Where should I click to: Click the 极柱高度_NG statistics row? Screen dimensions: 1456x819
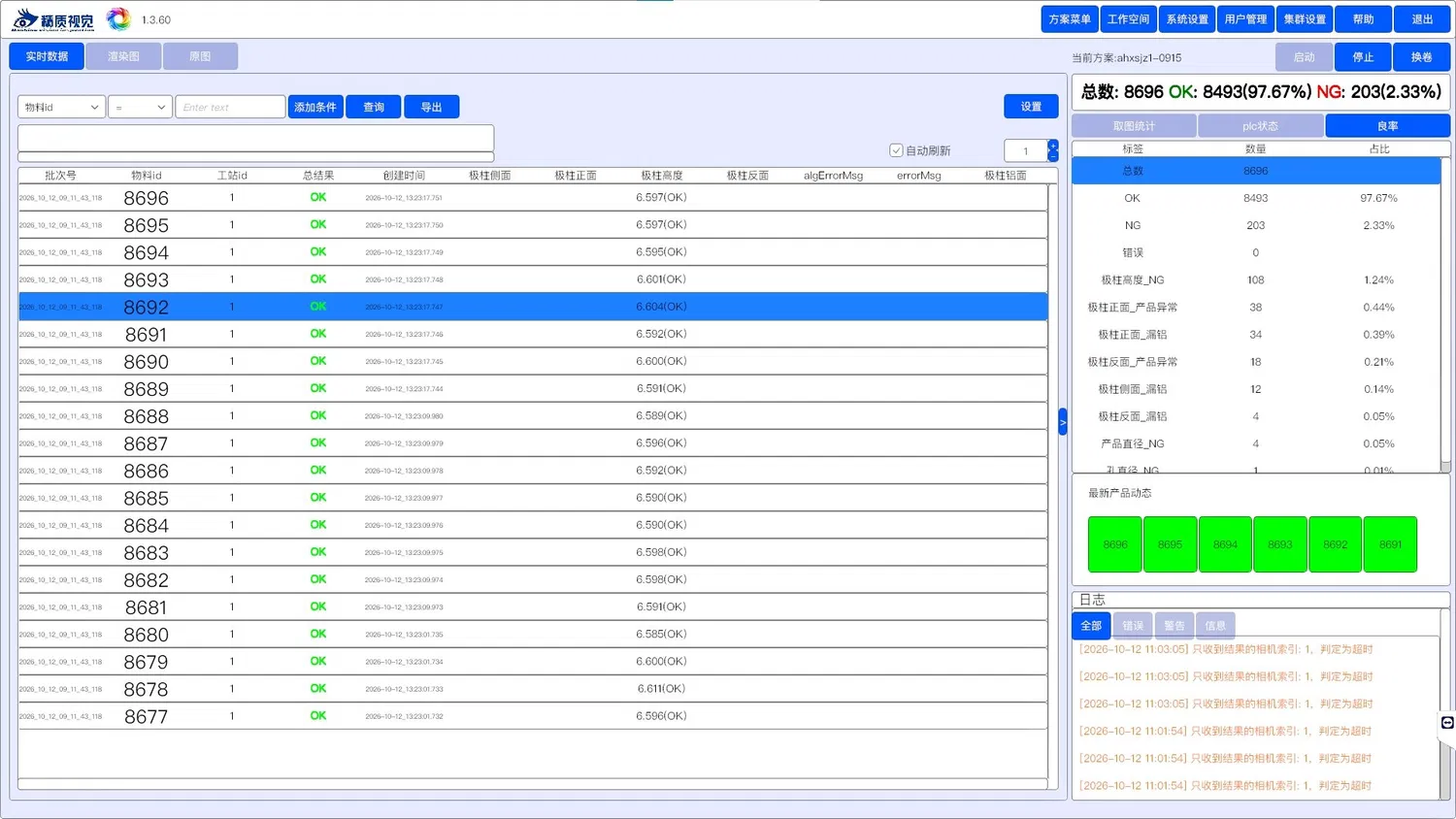1256,279
